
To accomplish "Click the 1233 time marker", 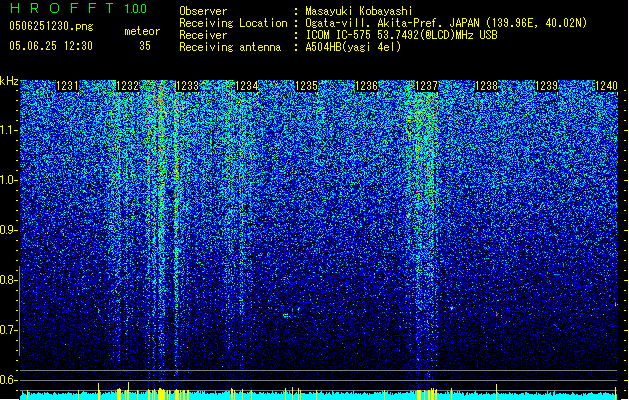I will (187, 86).
